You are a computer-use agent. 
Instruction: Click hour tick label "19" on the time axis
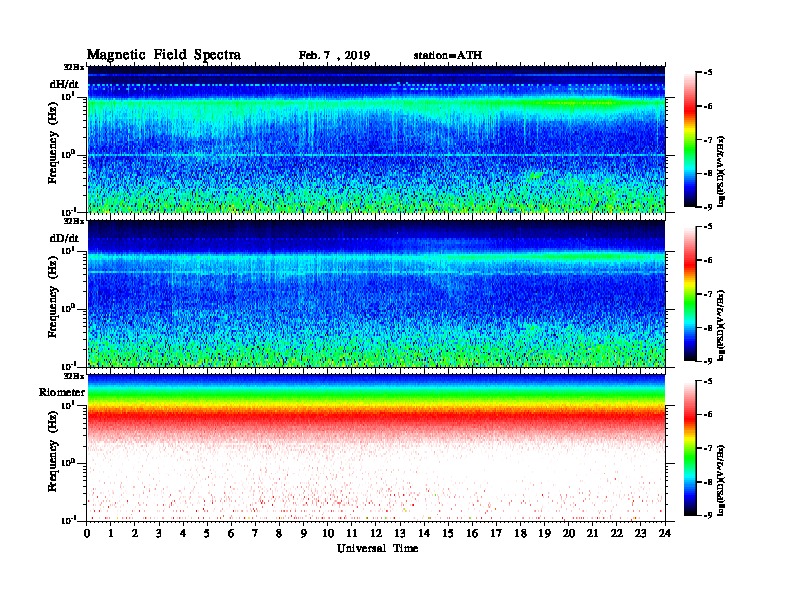(x=544, y=534)
